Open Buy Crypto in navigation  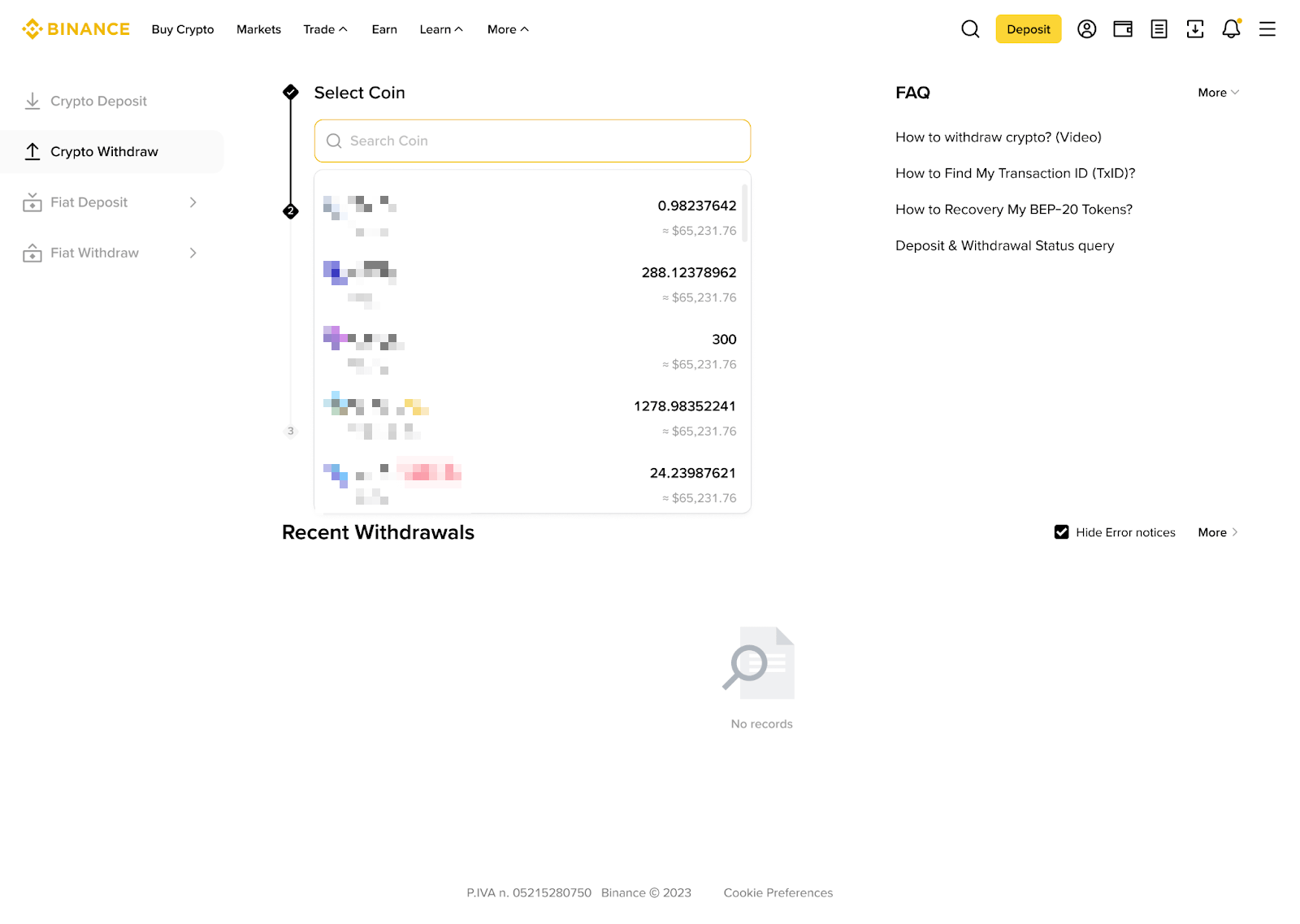(x=183, y=29)
